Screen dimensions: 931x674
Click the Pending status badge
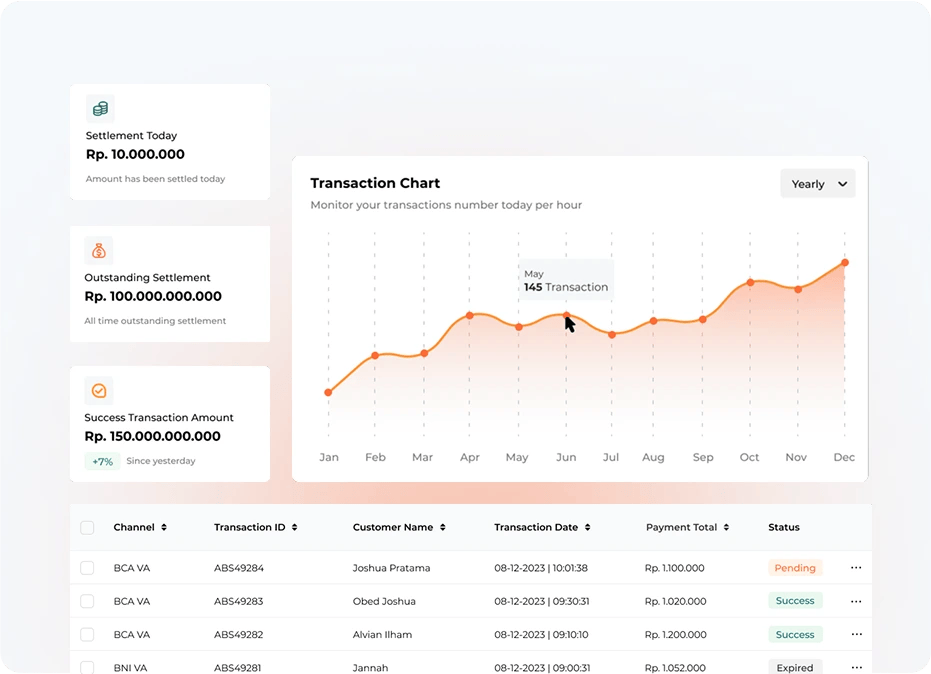point(795,567)
